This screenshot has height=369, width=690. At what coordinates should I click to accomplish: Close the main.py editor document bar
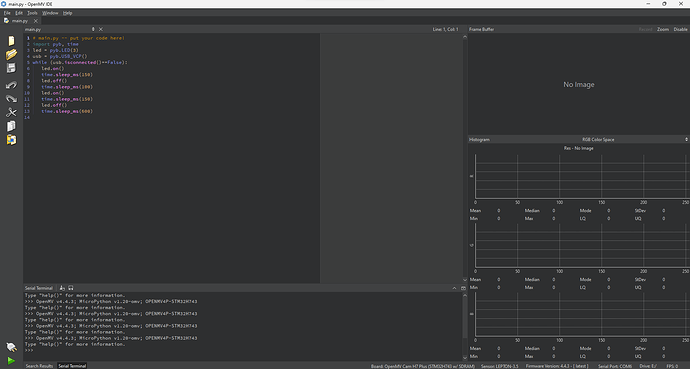click(101, 29)
